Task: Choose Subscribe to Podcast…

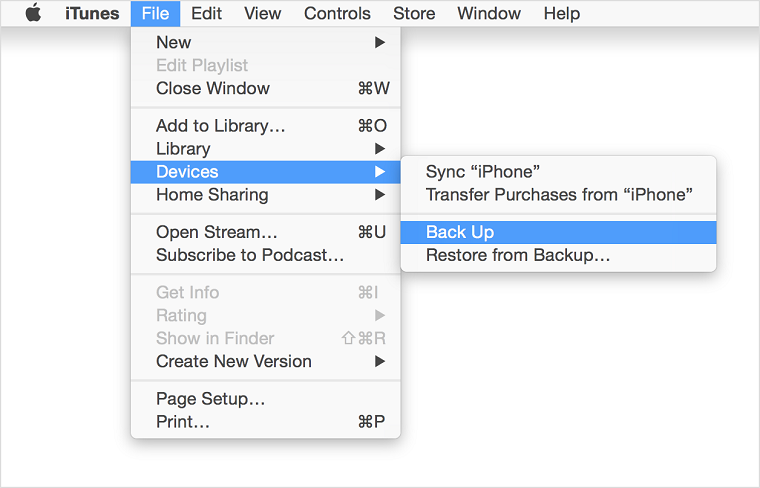Action: pos(250,255)
